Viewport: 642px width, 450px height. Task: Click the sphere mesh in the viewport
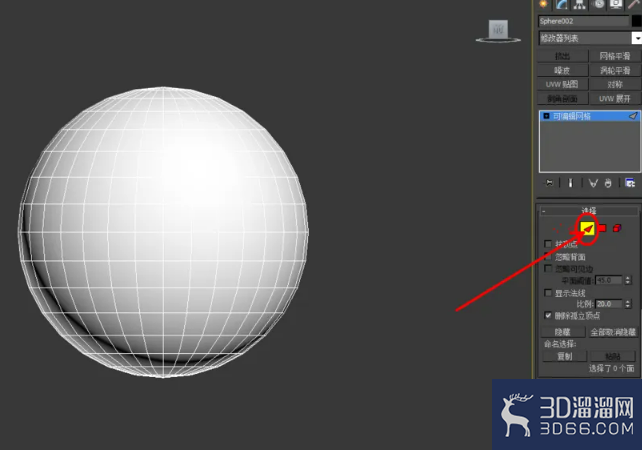click(164, 232)
